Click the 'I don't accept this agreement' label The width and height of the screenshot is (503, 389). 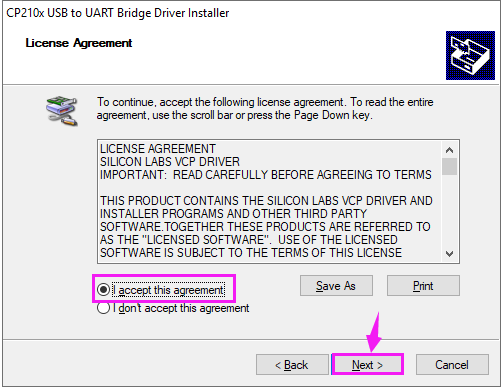(181, 308)
